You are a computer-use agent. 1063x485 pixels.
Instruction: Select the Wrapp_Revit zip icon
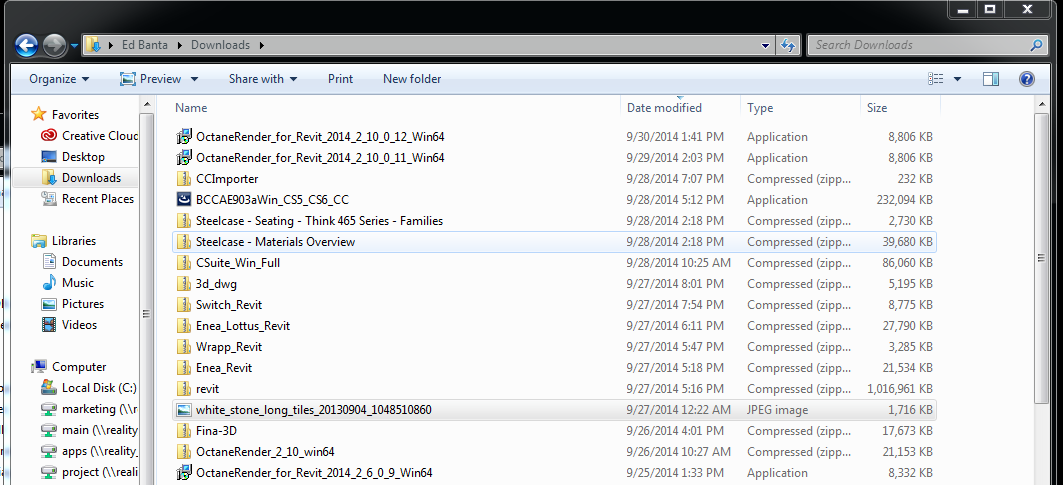pos(184,347)
